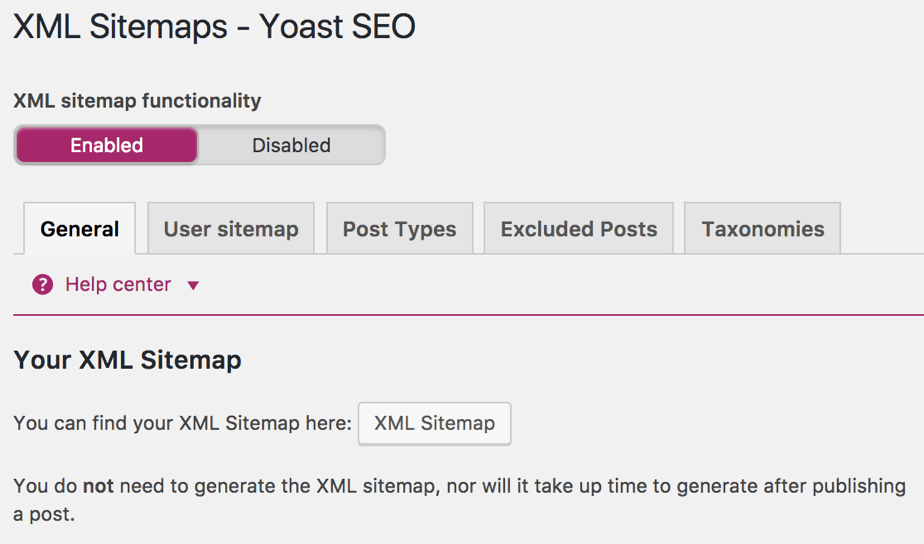Switch to the General tab
Viewport: 924px width, 544px height.
point(80,229)
